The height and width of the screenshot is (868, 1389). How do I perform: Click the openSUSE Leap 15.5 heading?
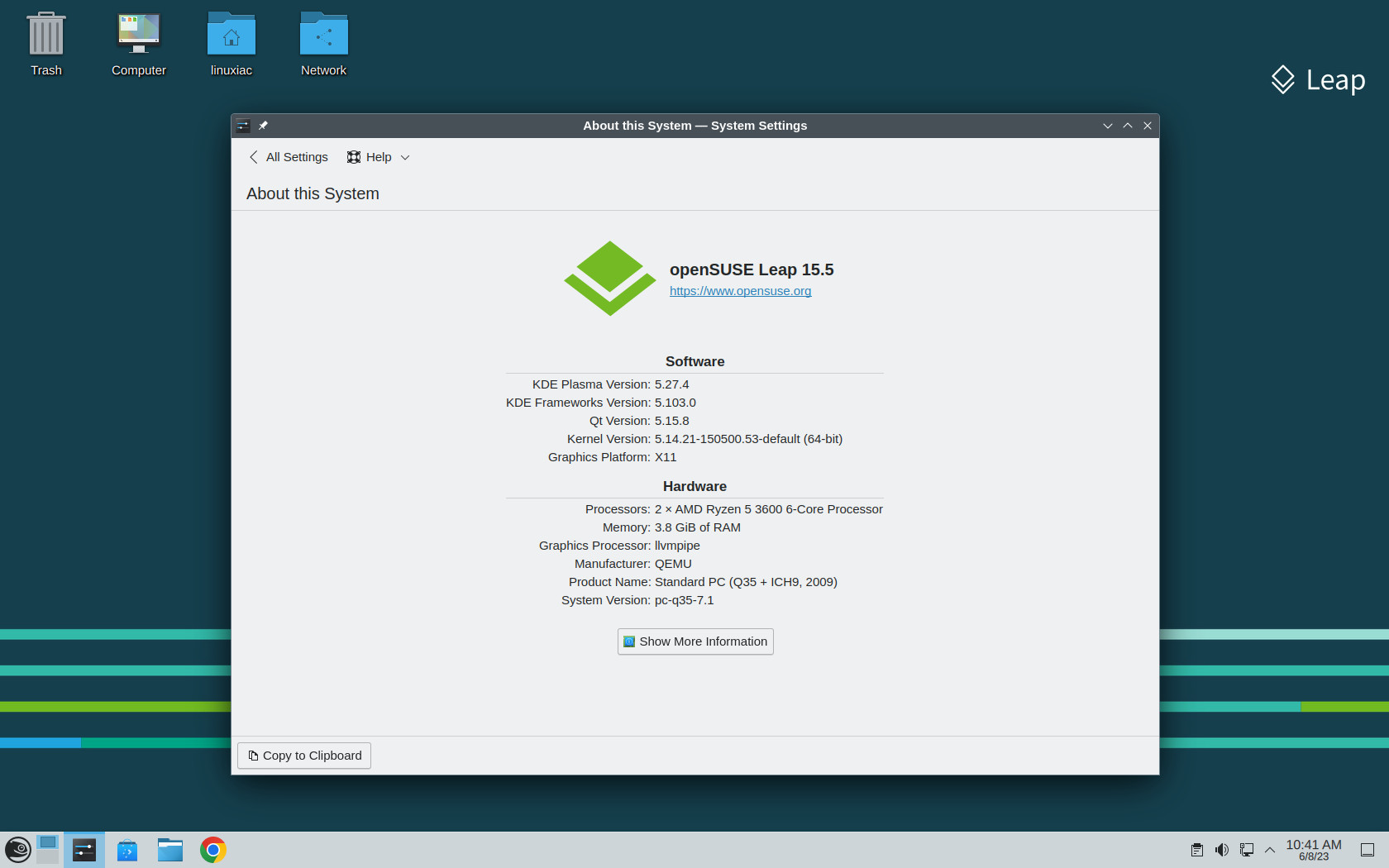point(752,269)
